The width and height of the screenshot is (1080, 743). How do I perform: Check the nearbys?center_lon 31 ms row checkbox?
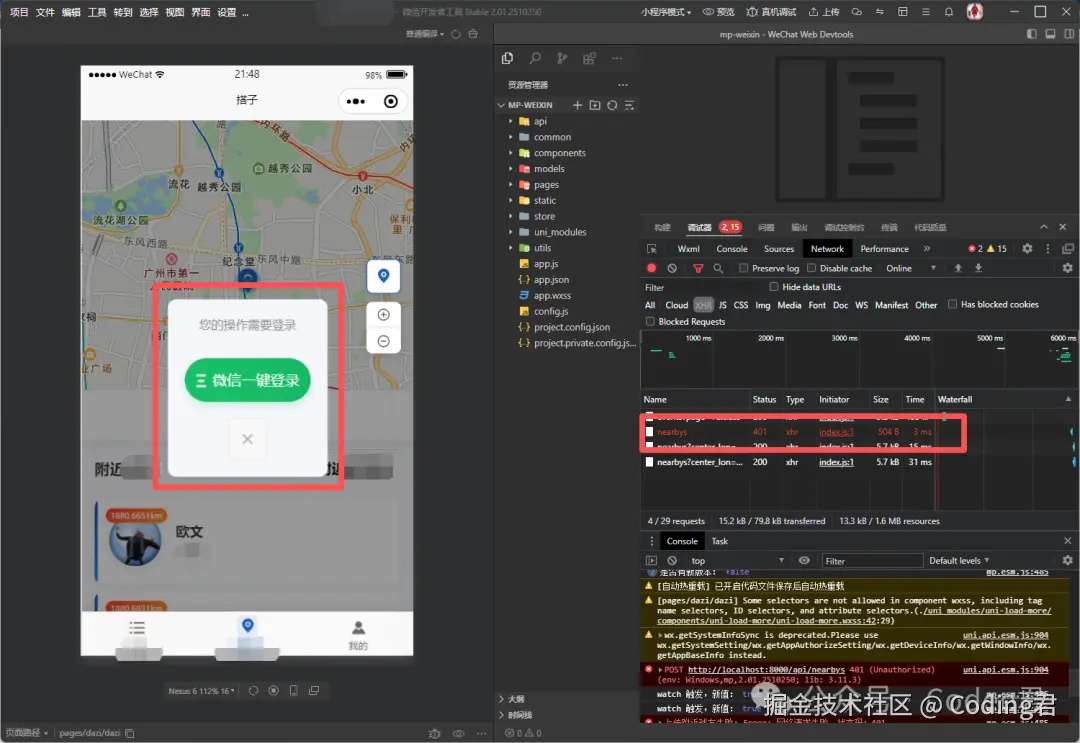click(649, 462)
